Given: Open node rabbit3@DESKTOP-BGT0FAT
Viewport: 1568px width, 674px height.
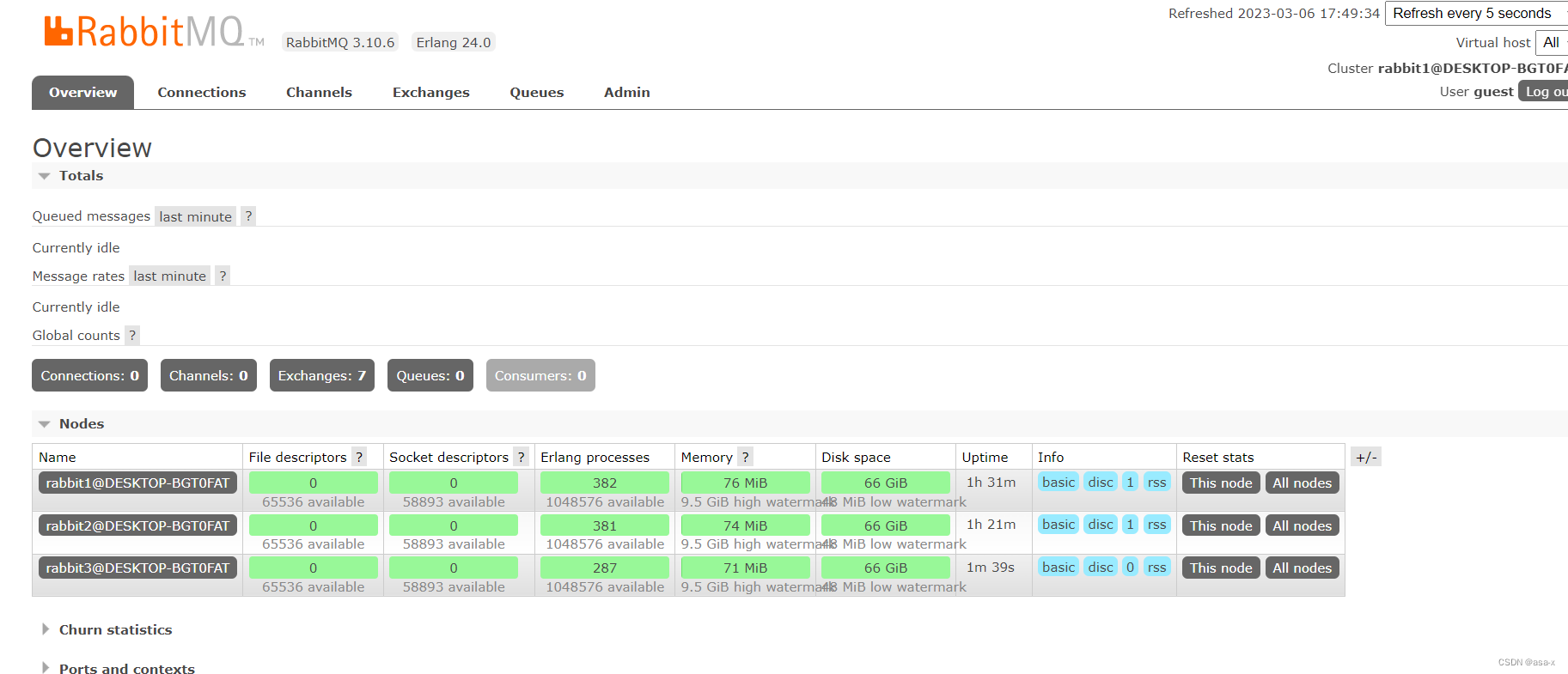Looking at the screenshot, I should [137, 568].
